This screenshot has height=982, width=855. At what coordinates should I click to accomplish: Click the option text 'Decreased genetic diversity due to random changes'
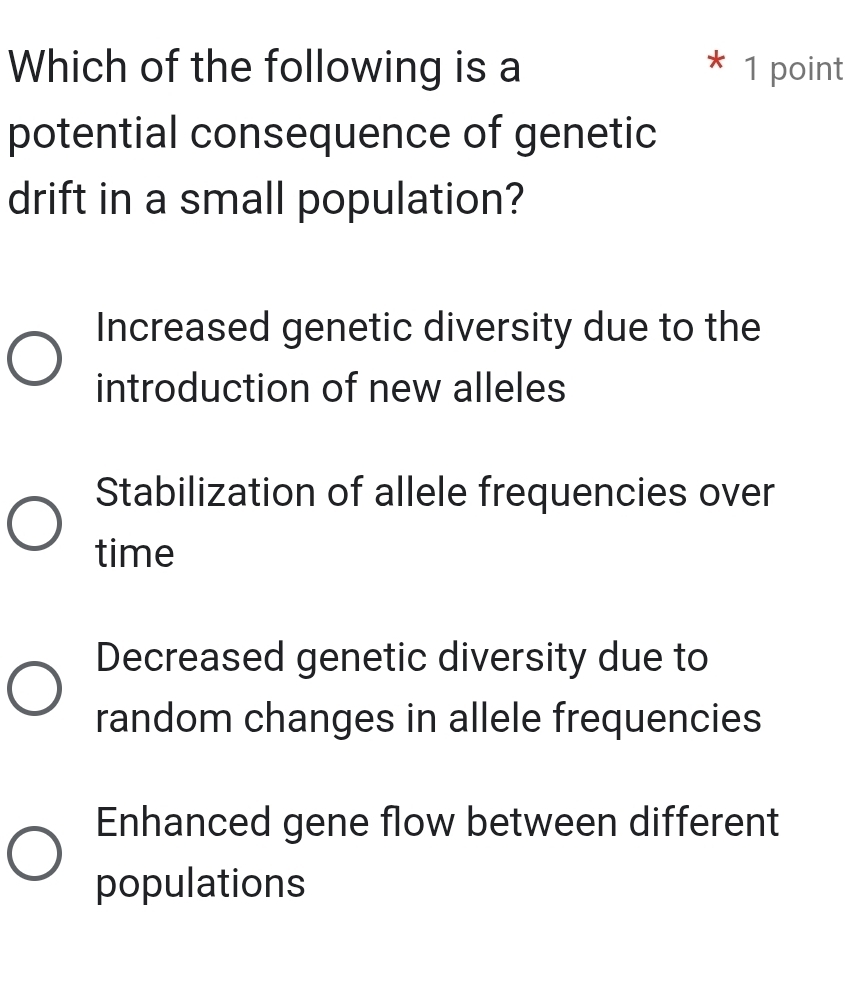click(x=428, y=687)
